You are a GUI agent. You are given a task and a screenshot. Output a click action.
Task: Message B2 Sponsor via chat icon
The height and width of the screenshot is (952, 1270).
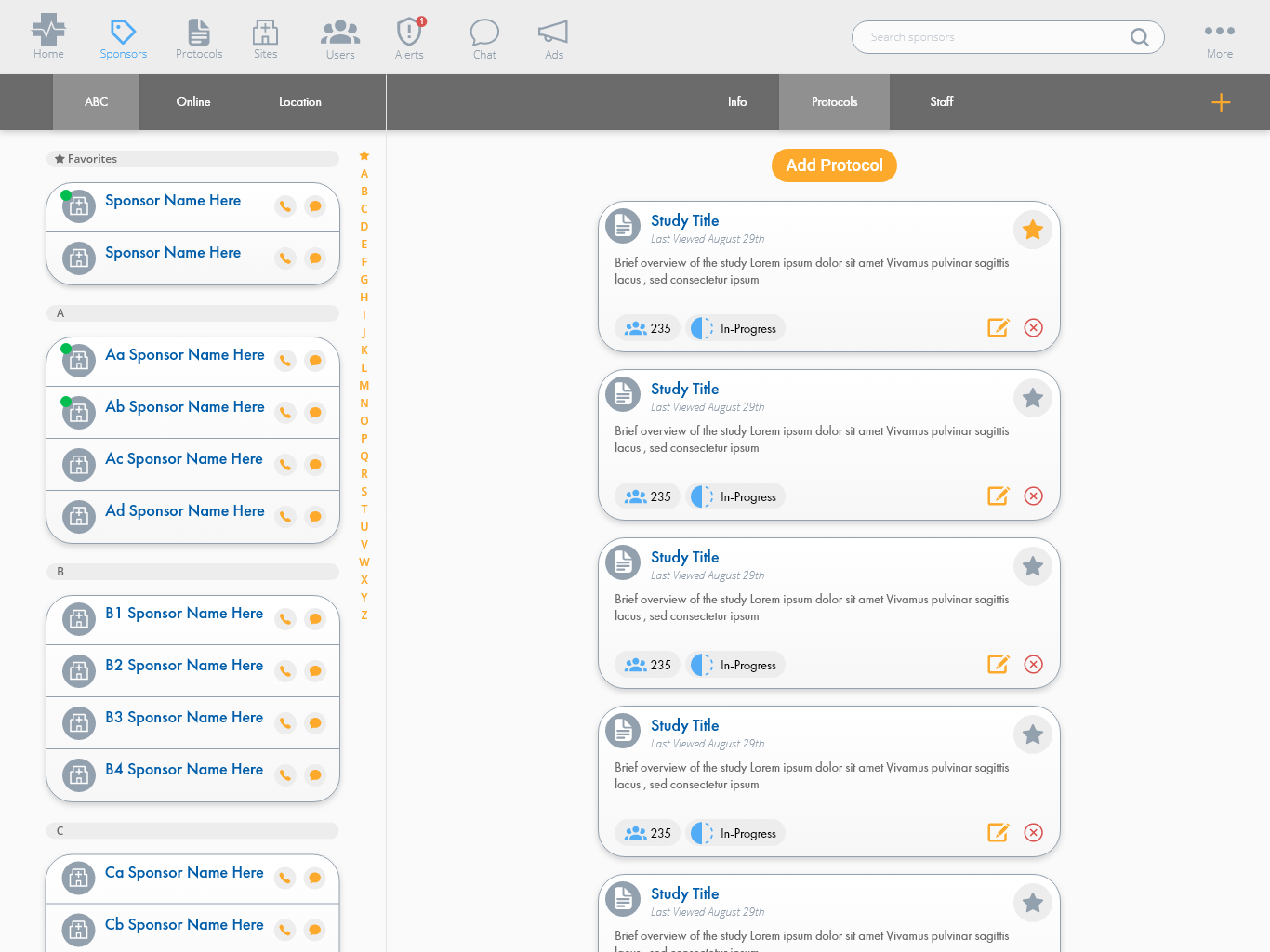pyautogui.click(x=315, y=671)
